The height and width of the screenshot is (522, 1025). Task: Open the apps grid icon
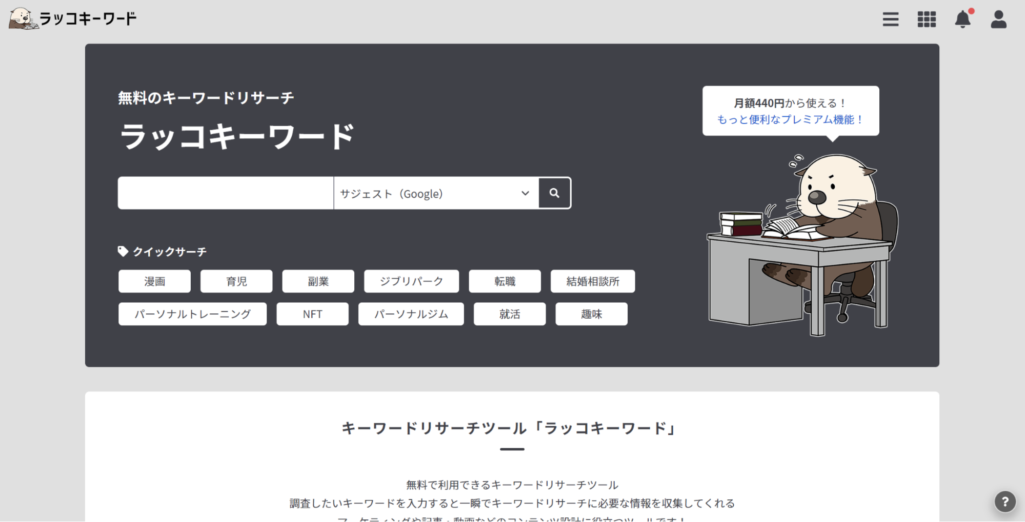[926, 19]
